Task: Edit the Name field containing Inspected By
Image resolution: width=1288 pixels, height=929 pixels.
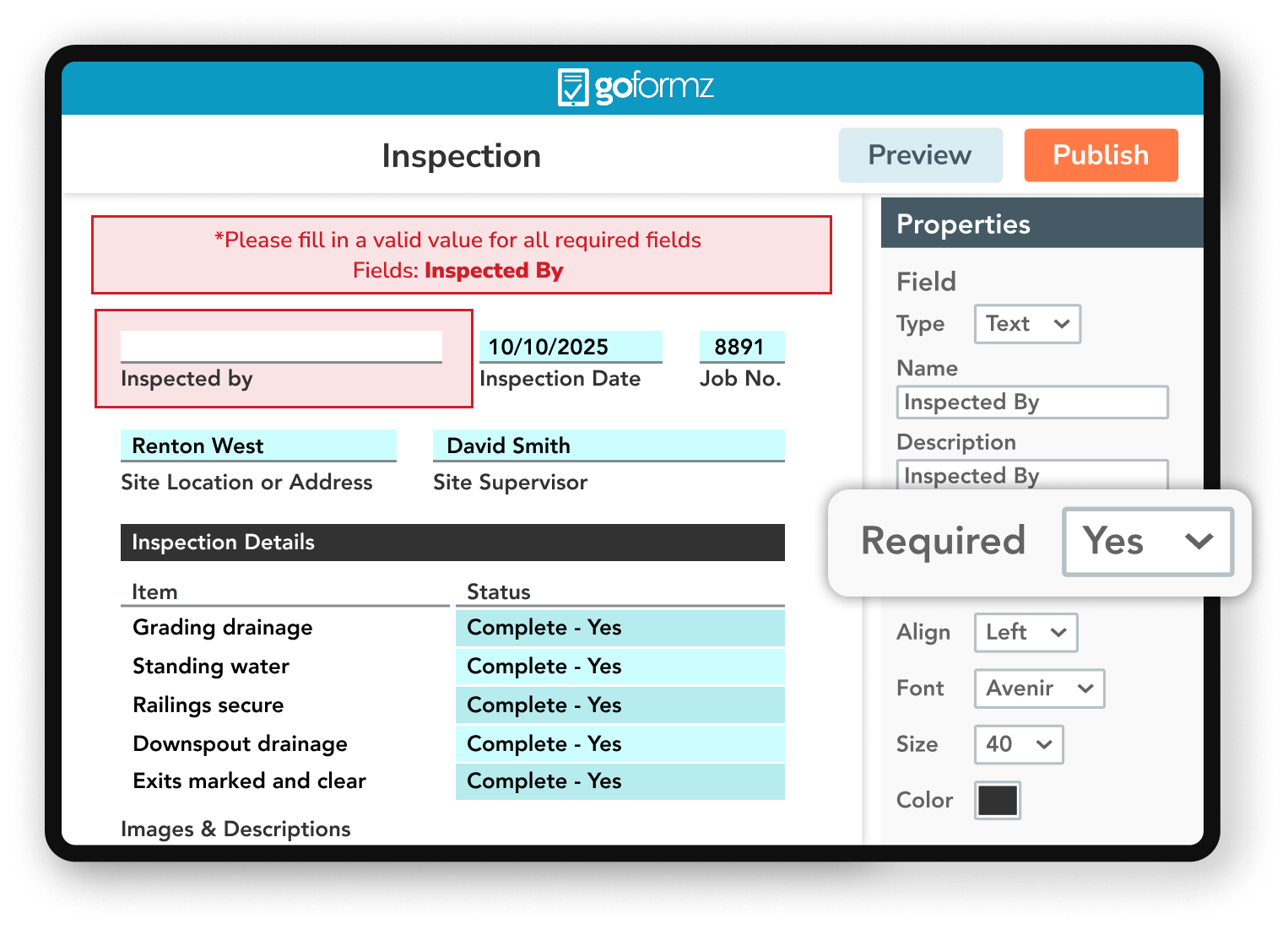Action: pos(1031,402)
